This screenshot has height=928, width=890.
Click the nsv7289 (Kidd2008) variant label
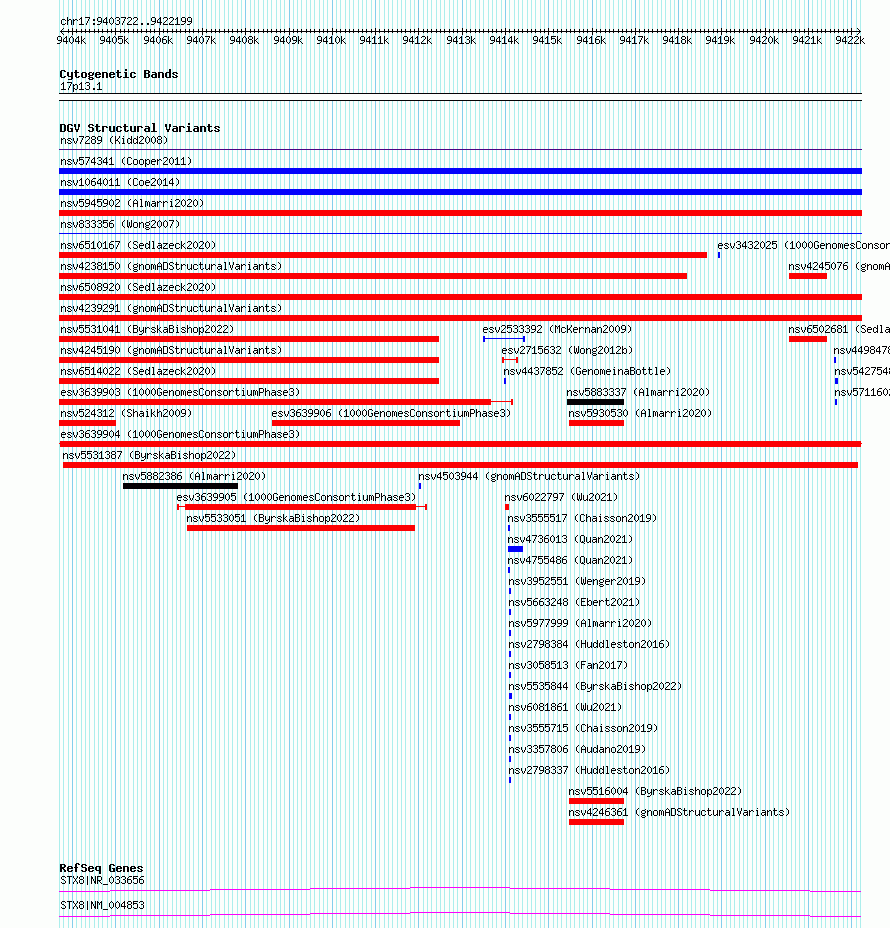coord(114,140)
